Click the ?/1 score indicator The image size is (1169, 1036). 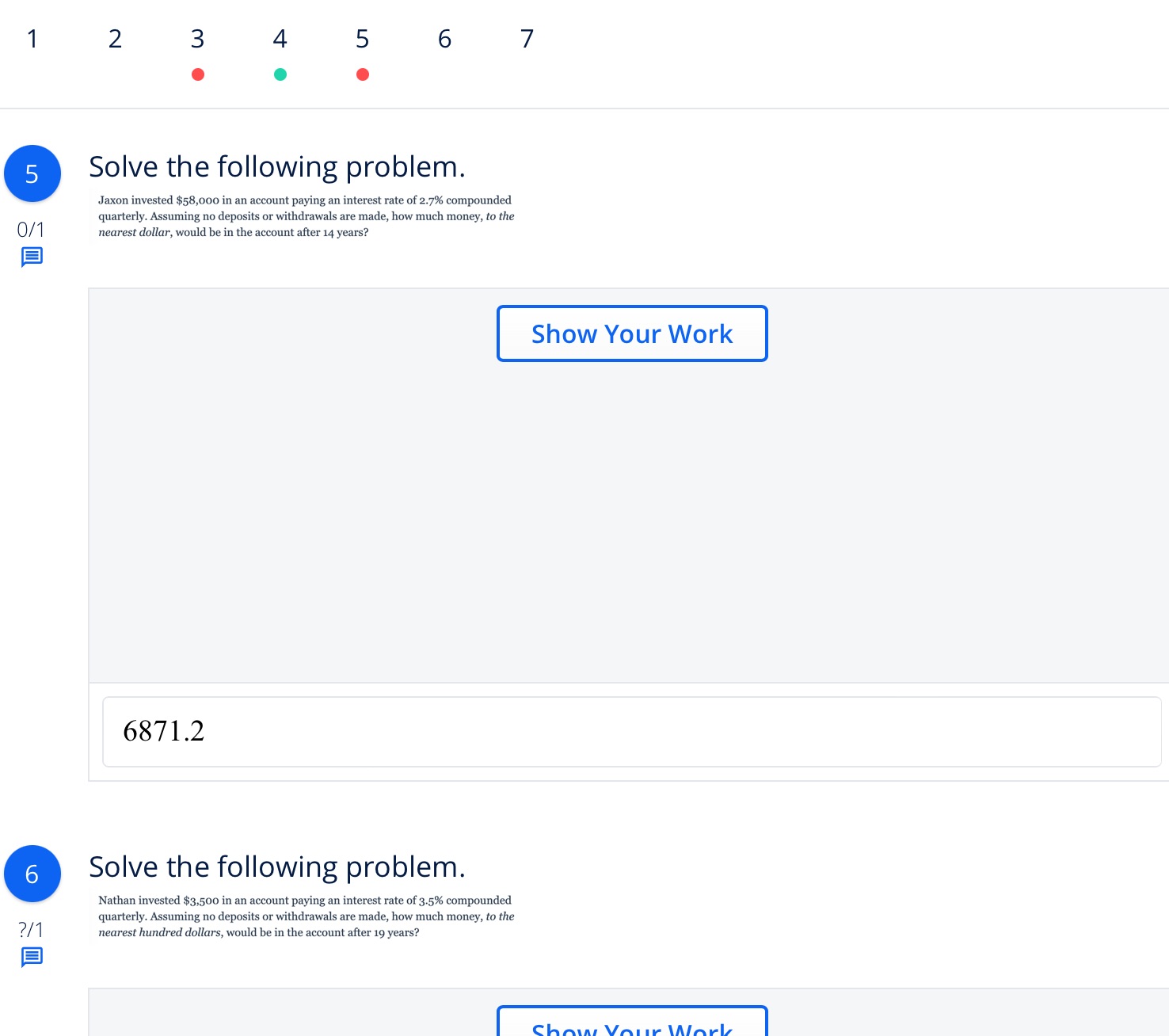pos(31,929)
